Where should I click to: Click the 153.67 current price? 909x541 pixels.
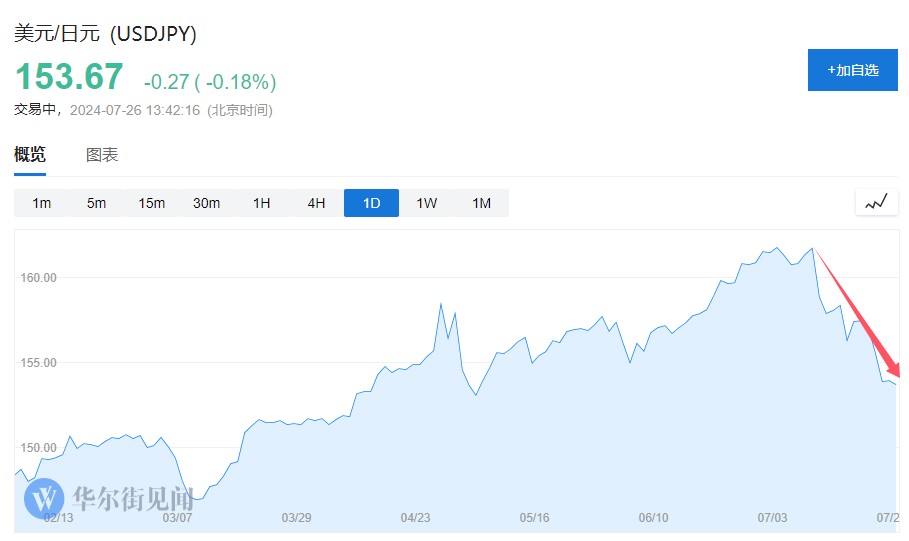tap(69, 77)
